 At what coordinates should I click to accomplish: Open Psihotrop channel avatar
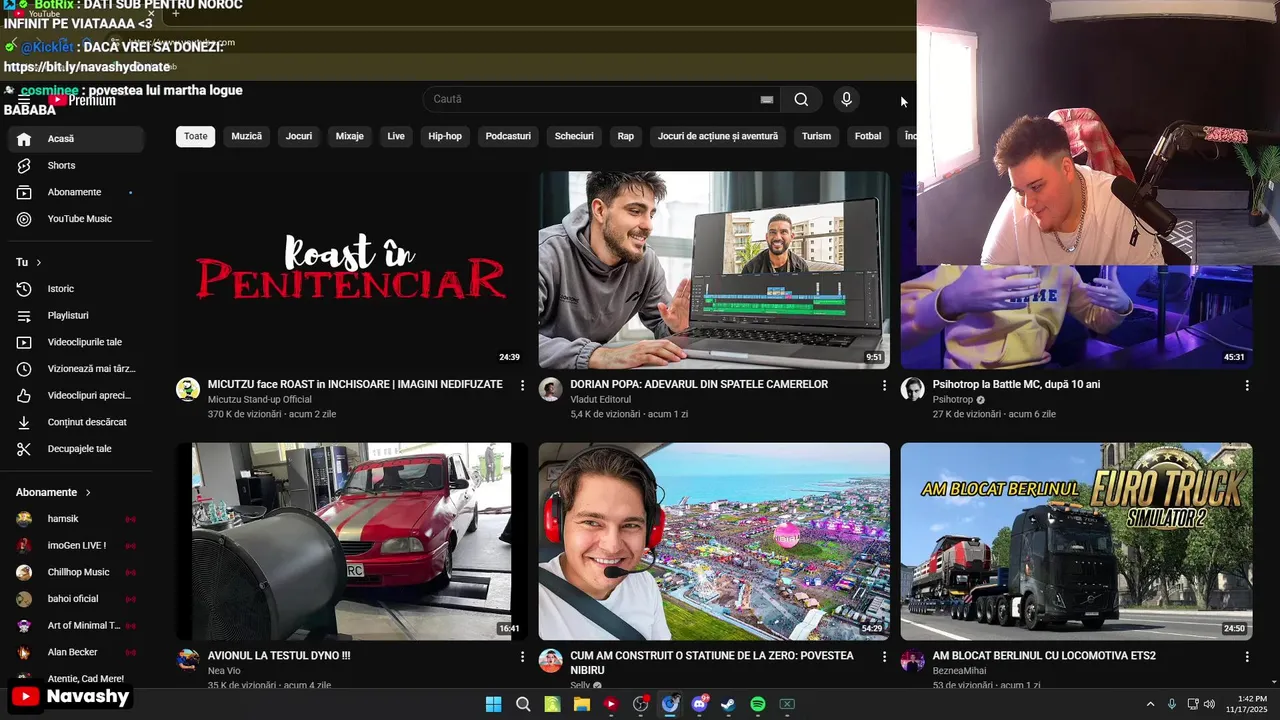(913, 390)
